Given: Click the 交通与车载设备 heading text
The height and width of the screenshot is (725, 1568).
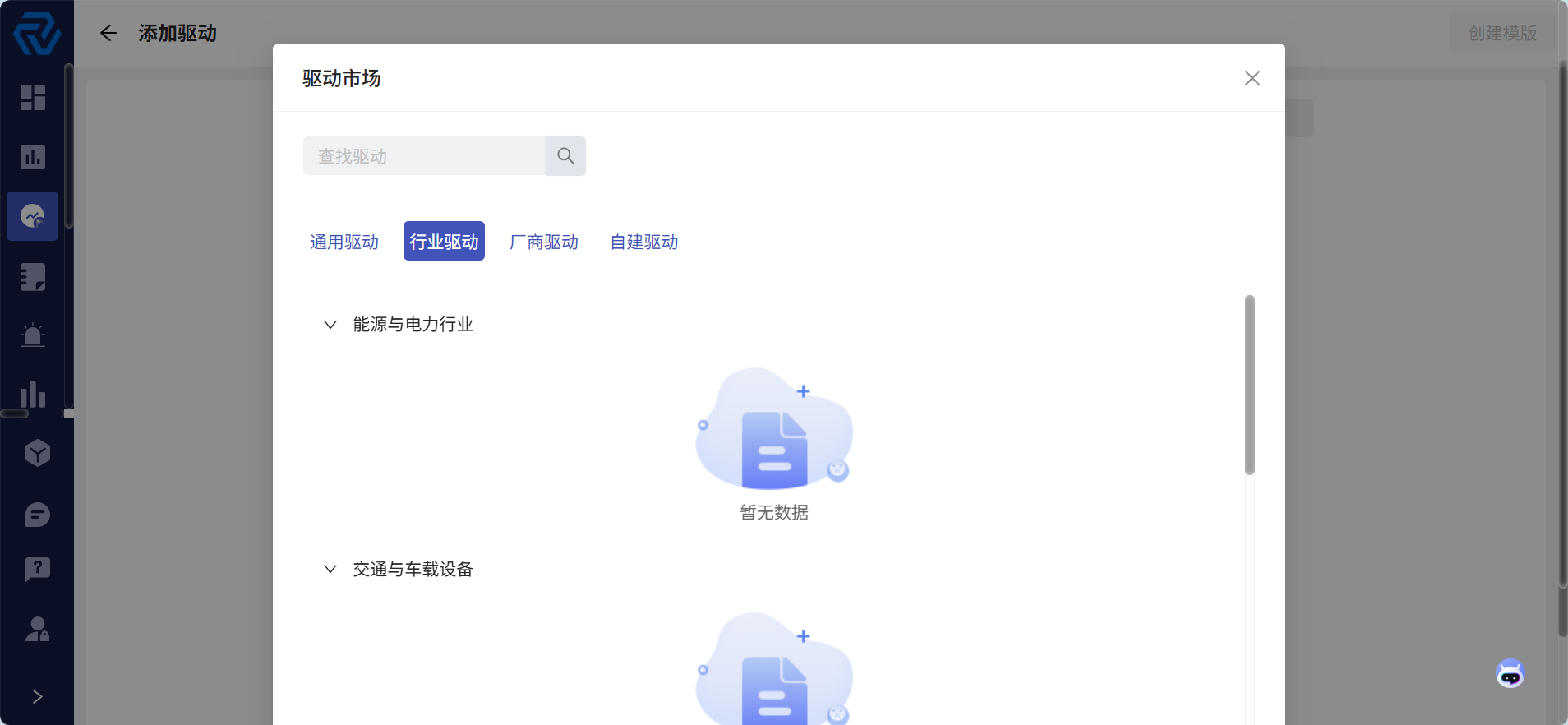Looking at the screenshot, I should 413,569.
